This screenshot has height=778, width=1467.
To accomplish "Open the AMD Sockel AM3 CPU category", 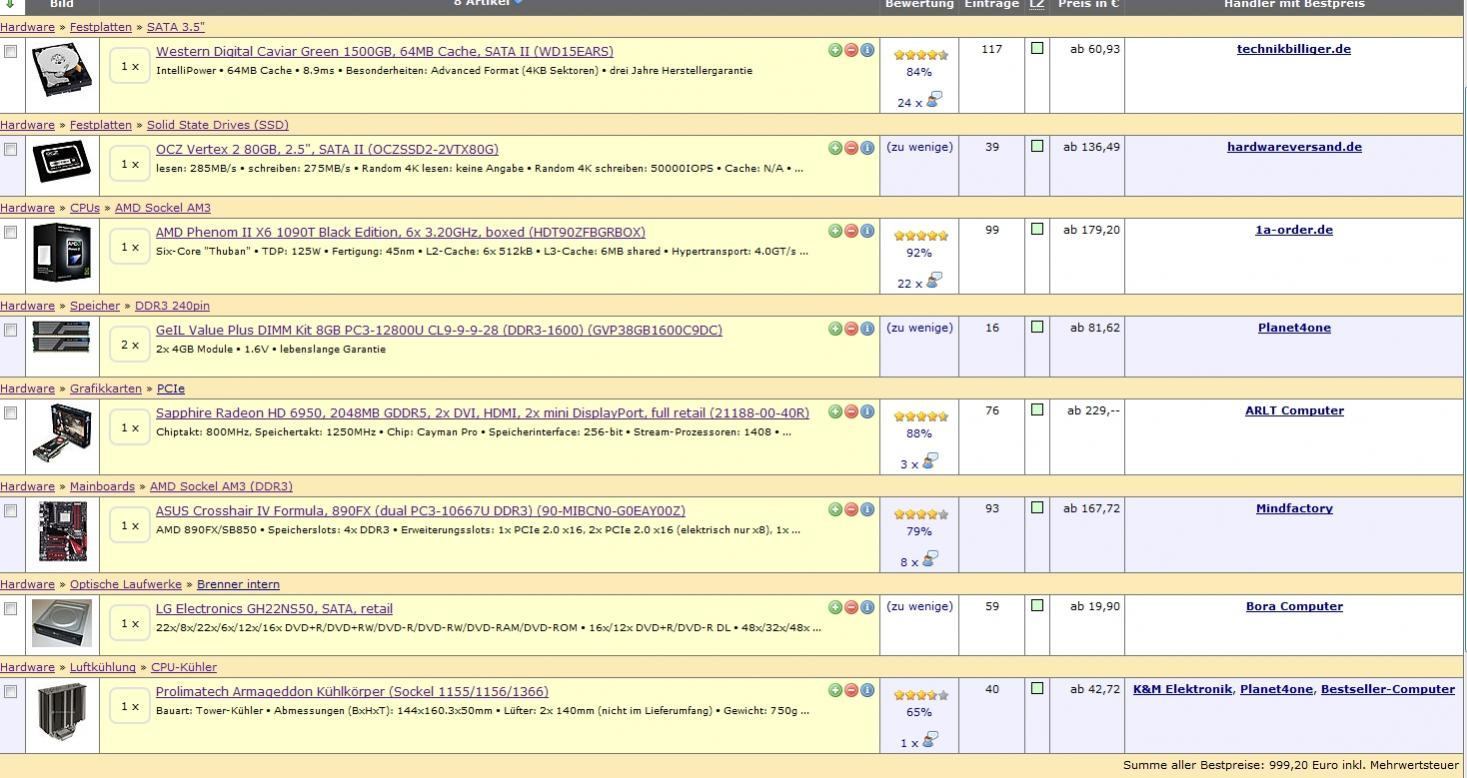I will point(163,208).
